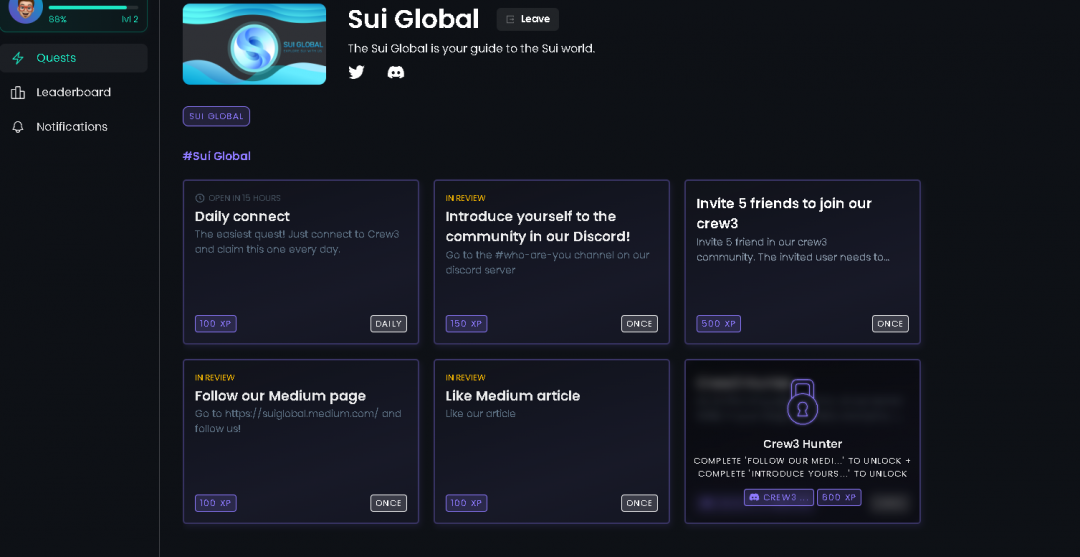
Task: Click the lightning bolt Quests icon
Action: click(x=18, y=58)
